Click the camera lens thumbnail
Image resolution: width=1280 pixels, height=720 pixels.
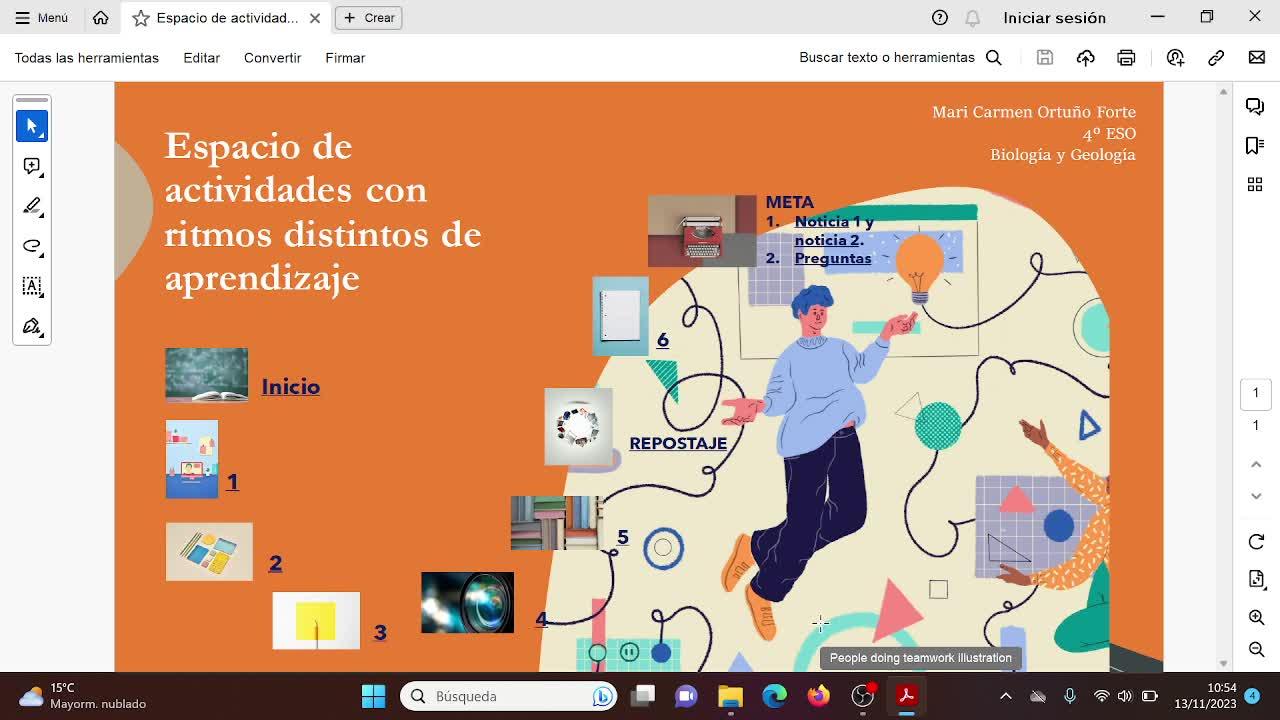467,602
